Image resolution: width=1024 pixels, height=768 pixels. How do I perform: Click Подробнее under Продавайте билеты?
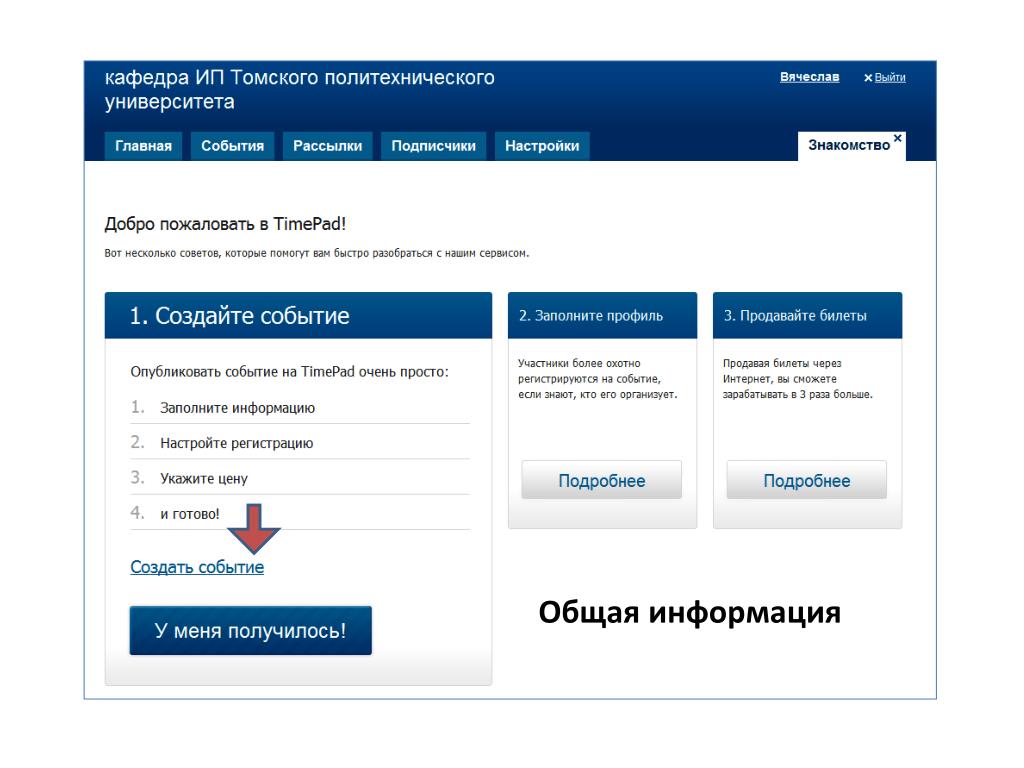pos(807,481)
